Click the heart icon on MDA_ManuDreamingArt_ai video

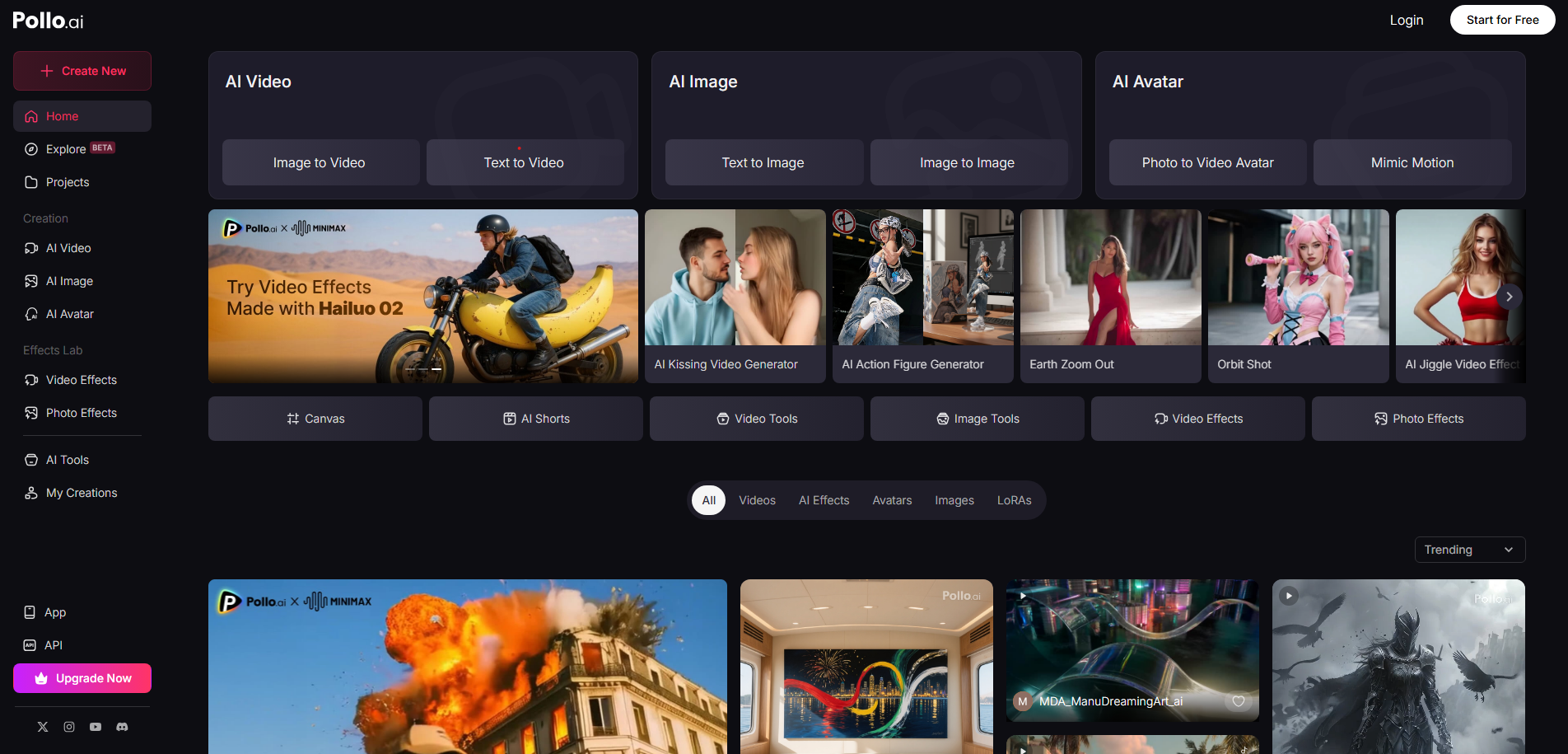(1238, 701)
